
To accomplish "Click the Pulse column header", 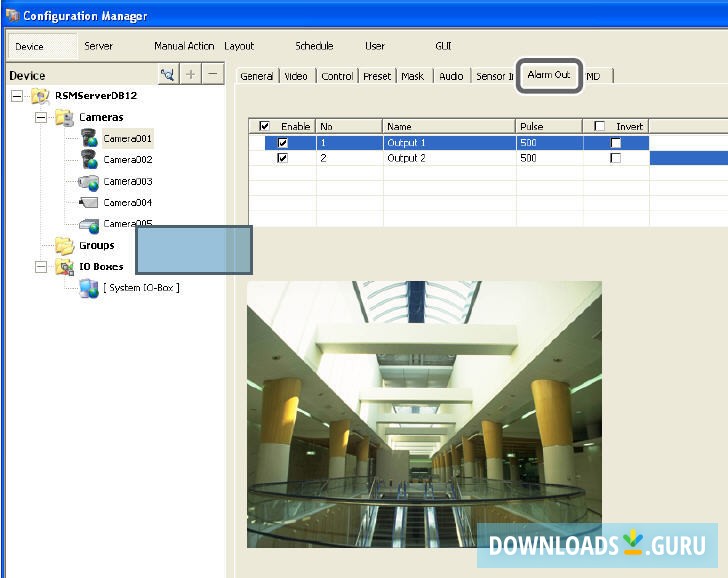I will [x=549, y=126].
